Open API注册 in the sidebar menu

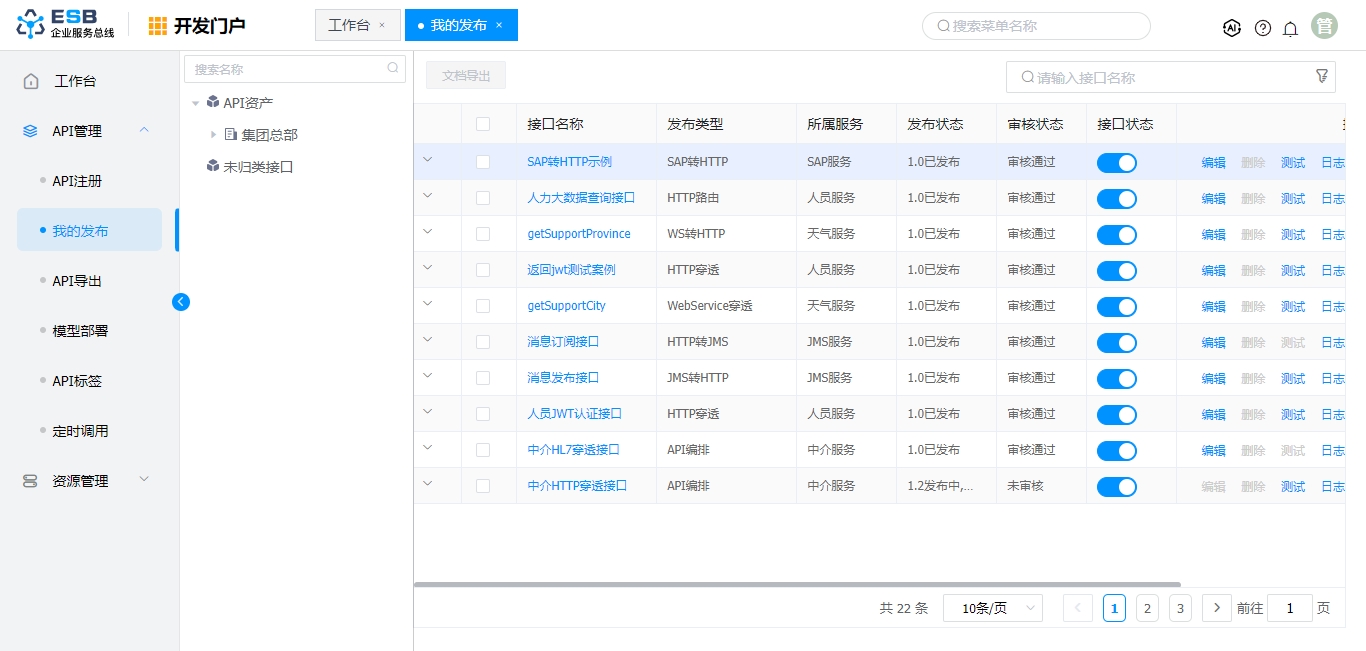pyautogui.click(x=77, y=181)
